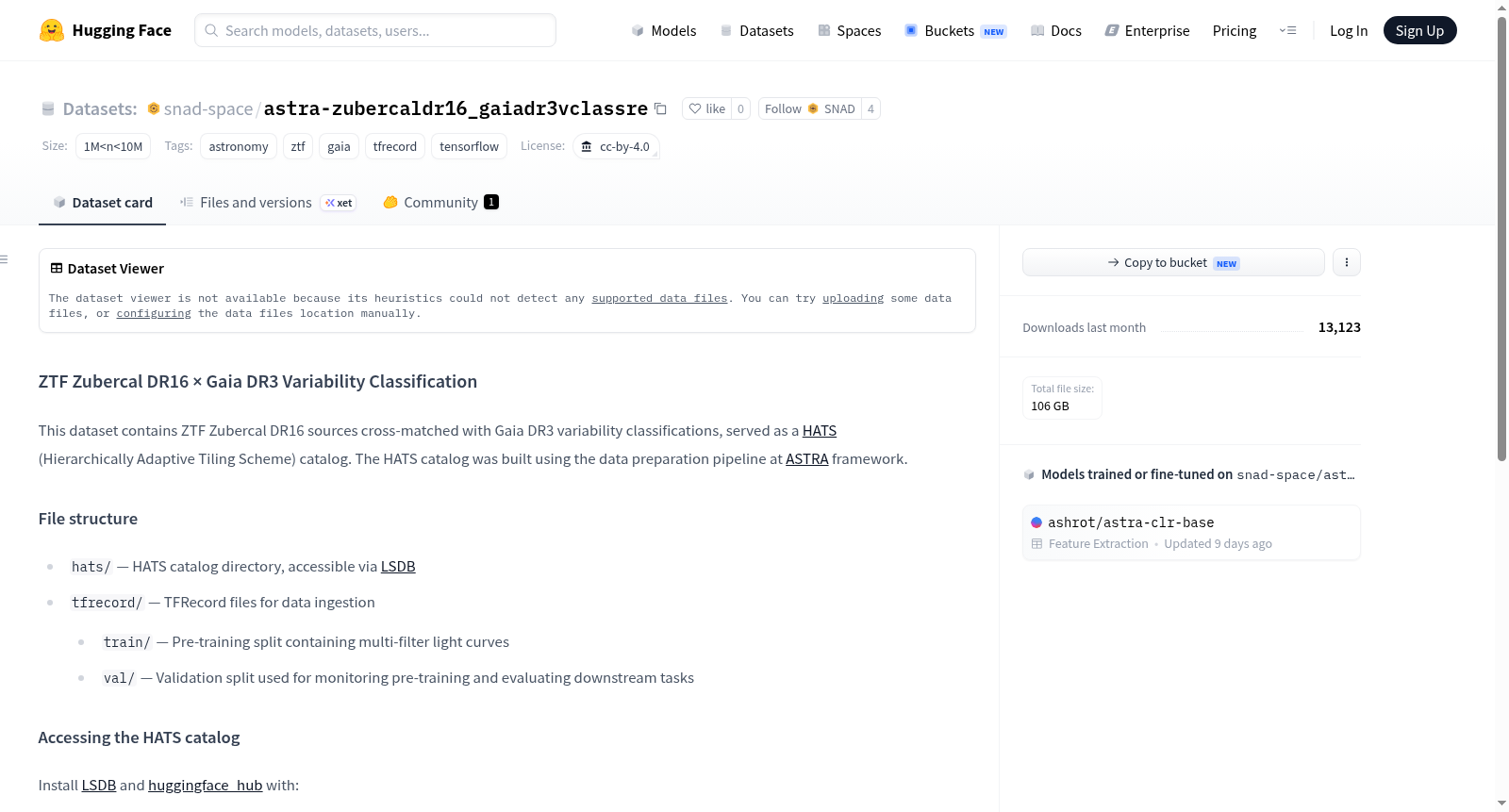
Task: Select the 1M<n<10M size tag
Action: click(113, 146)
